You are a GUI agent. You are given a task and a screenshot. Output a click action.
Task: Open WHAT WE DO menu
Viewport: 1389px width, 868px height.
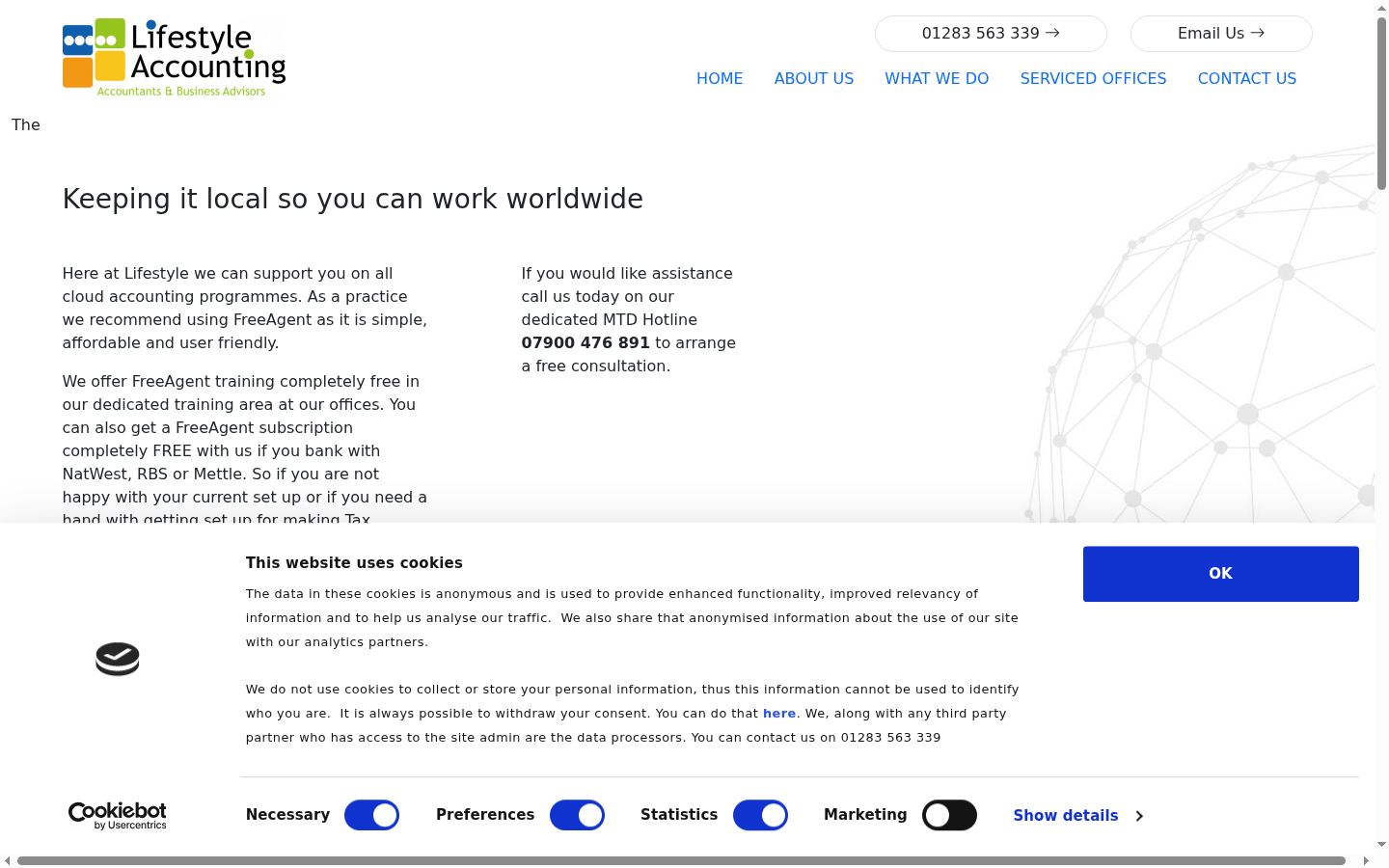[x=937, y=79]
